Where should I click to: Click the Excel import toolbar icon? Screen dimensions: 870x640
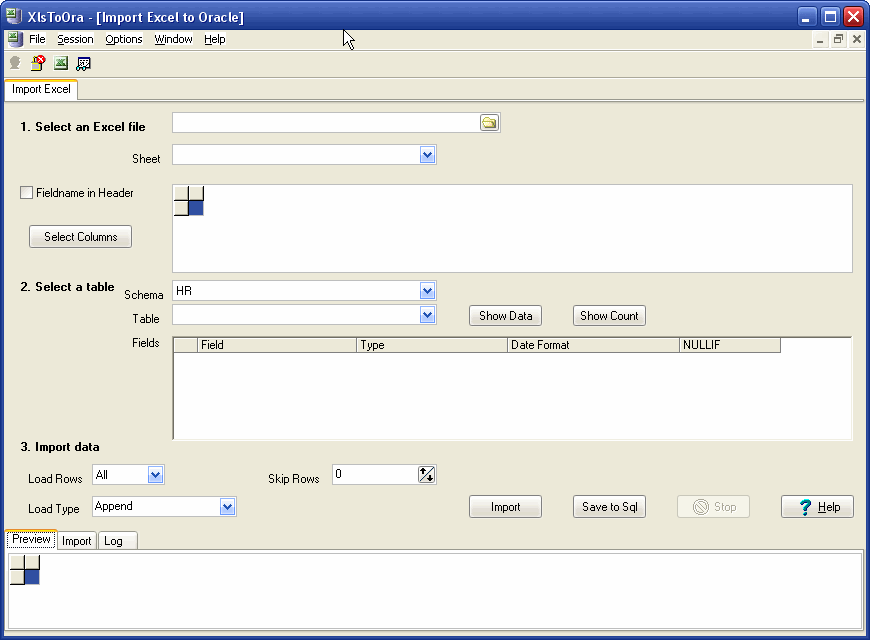click(x=60, y=63)
